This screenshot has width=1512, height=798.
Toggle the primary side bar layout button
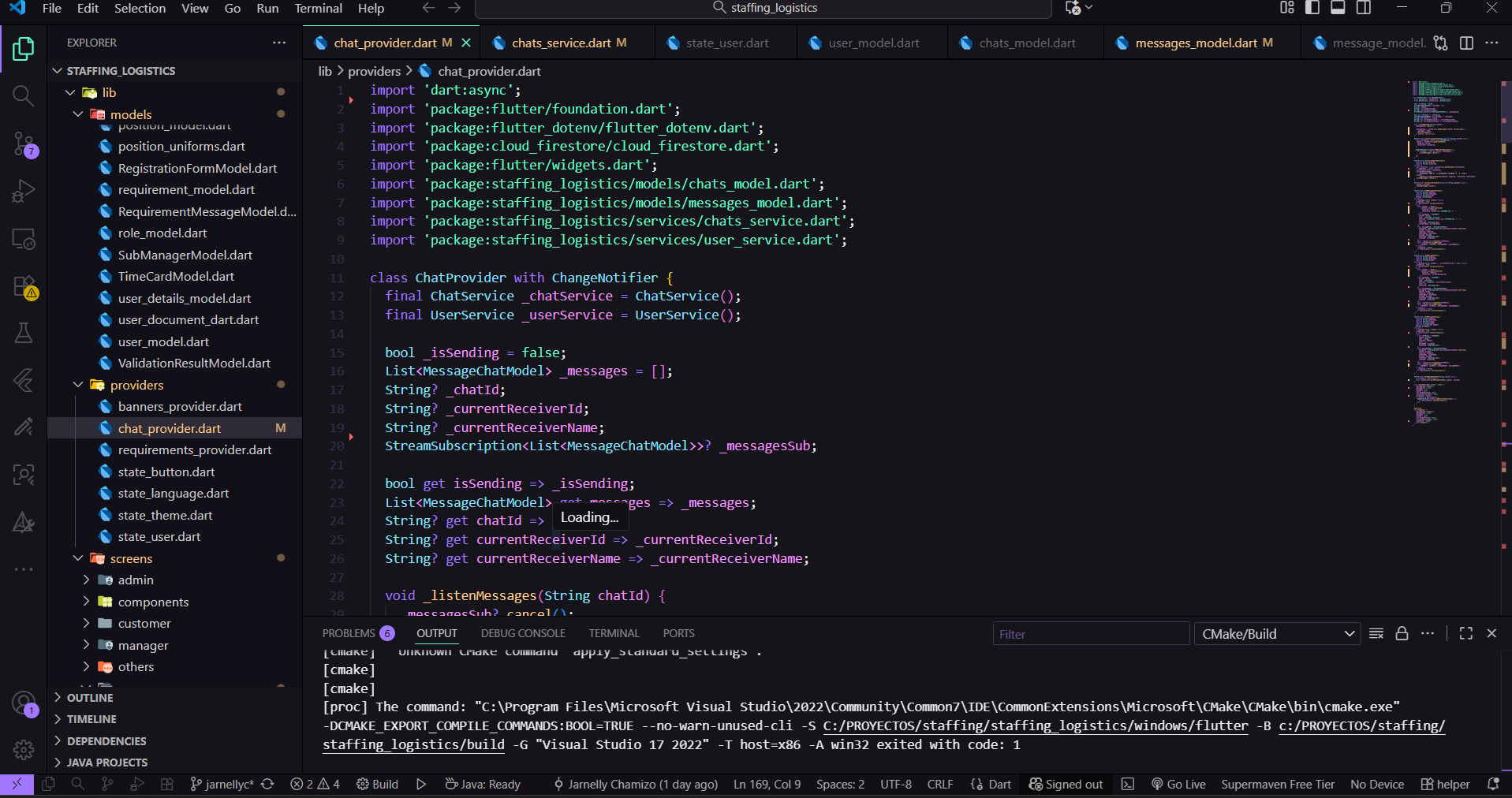pyautogui.click(x=1312, y=8)
